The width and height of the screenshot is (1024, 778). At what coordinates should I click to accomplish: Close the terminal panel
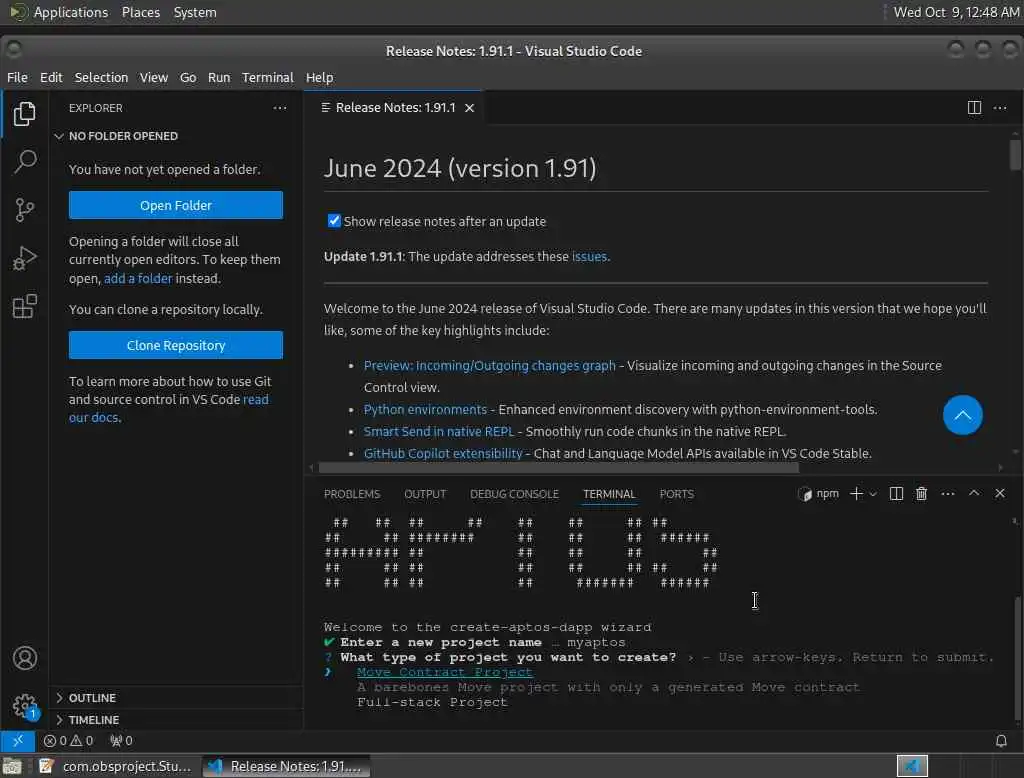click(1000, 493)
